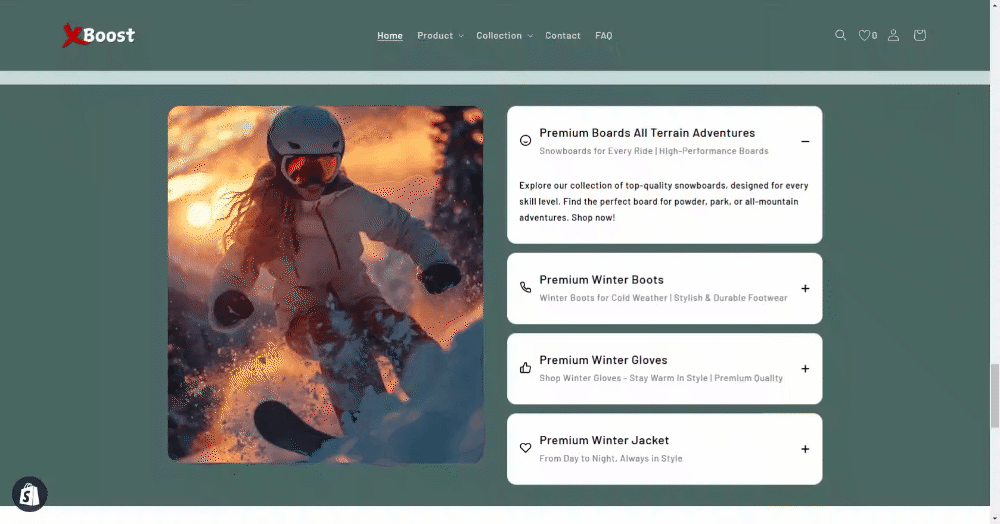Expand Premium Winter Boots with plus icon
Image resolution: width=1000 pixels, height=524 pixels.
tap(805, 288)
